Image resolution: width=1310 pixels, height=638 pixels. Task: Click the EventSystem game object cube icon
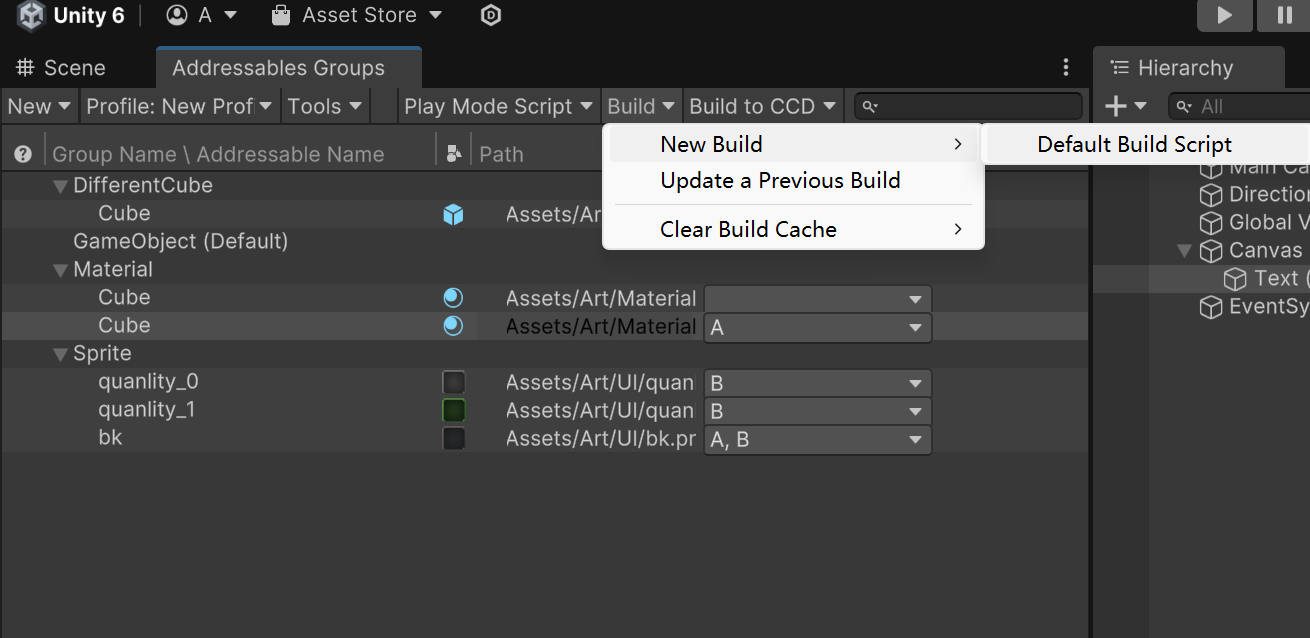pyautogui.click(x=1211, y=306)
